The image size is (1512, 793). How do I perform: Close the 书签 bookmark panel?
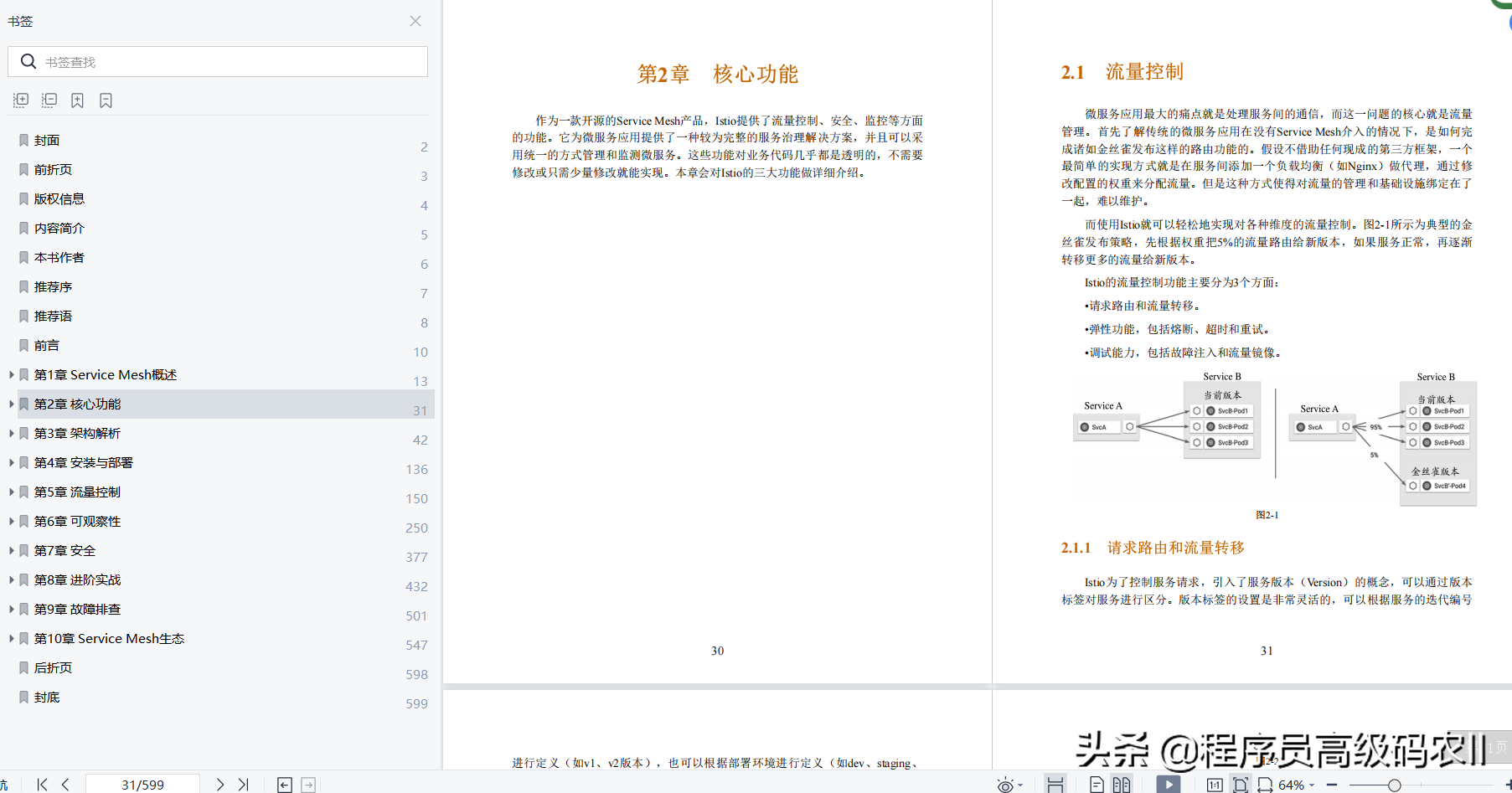click(415, 21)
